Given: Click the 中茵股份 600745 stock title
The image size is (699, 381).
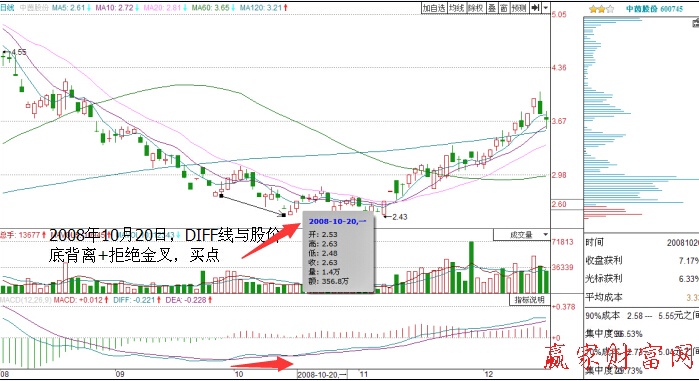Looking at the screenshot, I should pyautogui.click(x=654, y=9).
